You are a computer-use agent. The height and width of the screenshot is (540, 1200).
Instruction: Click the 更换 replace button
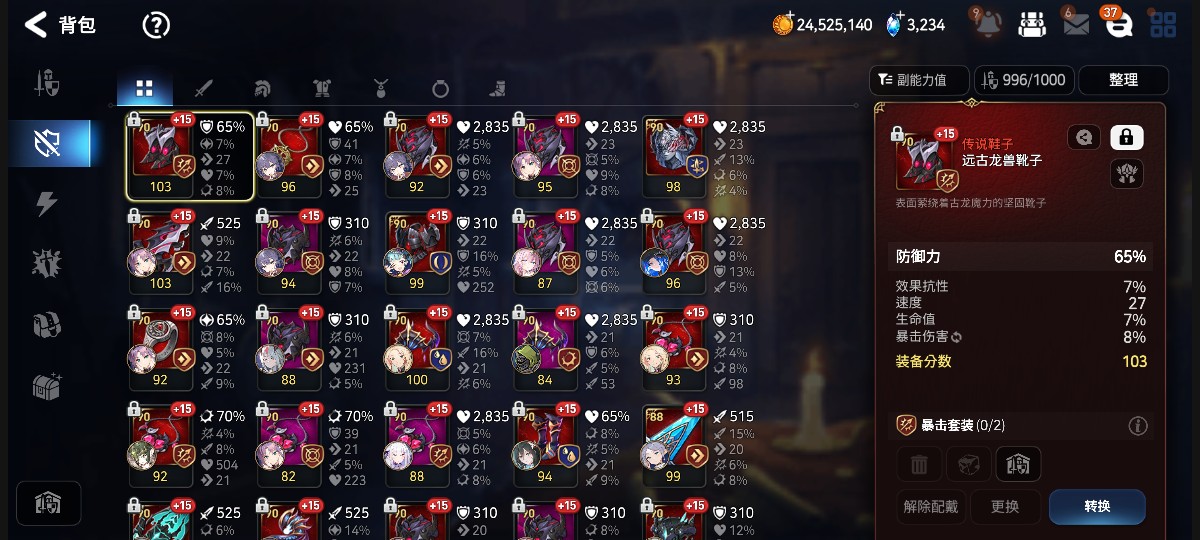click(1004, 506)
